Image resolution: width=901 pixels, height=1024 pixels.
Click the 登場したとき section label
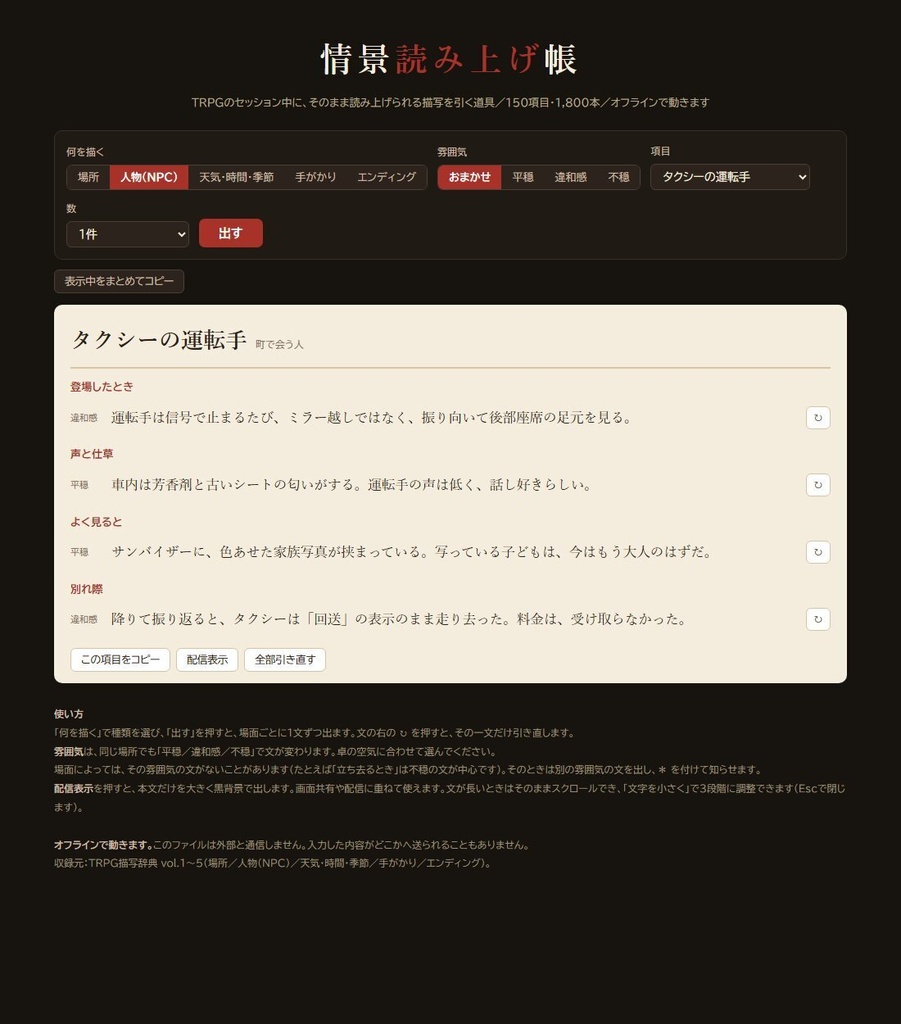(x=102, y=387)
